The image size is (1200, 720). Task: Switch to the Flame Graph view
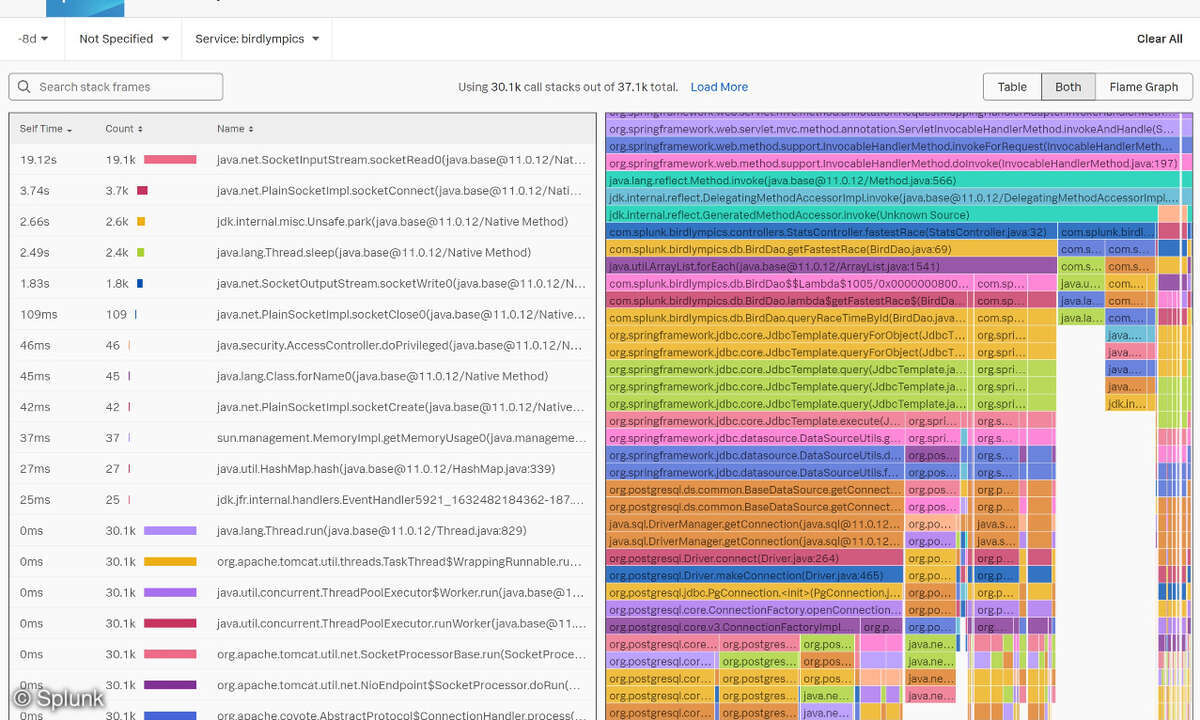1144,87
